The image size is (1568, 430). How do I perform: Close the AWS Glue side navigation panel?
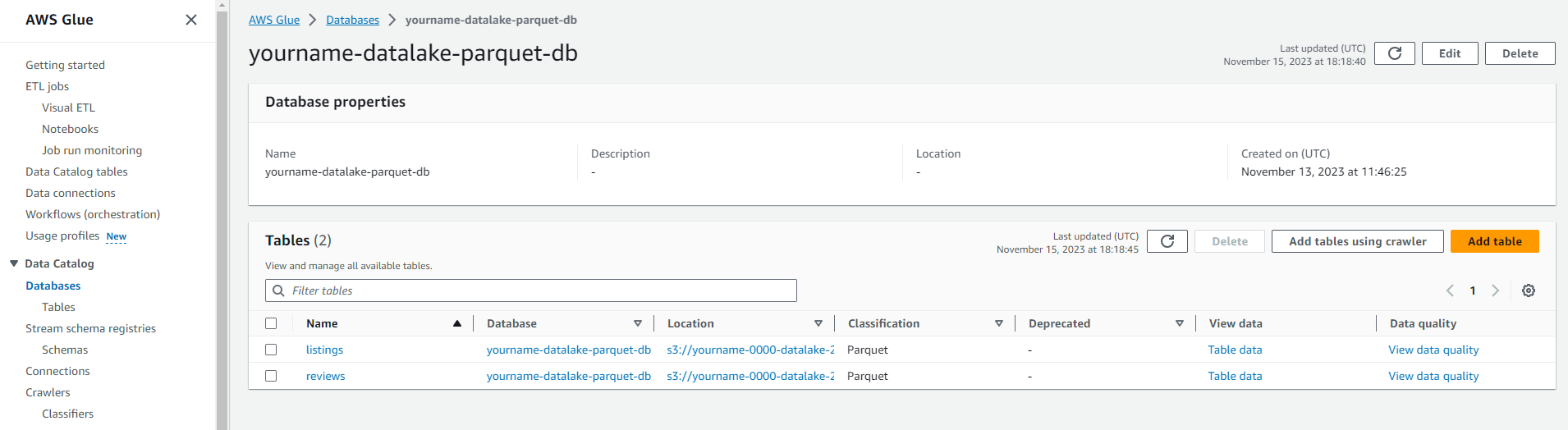click(x=191, y=20)
